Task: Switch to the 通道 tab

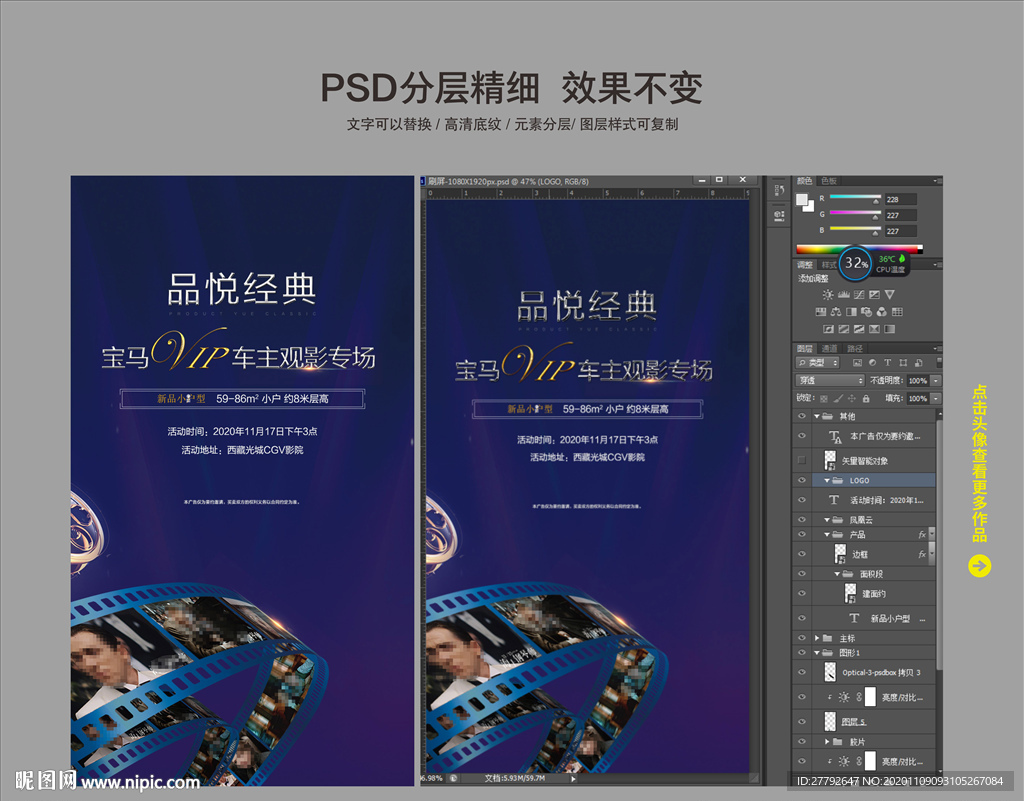Action: [x=829, y=348]
